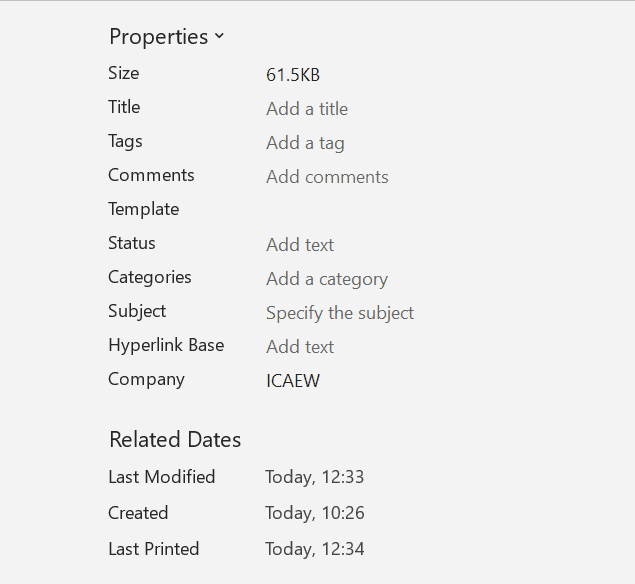The image size is (635, 584).
Task: Click the 61.5KB size value
Action: 293,75
